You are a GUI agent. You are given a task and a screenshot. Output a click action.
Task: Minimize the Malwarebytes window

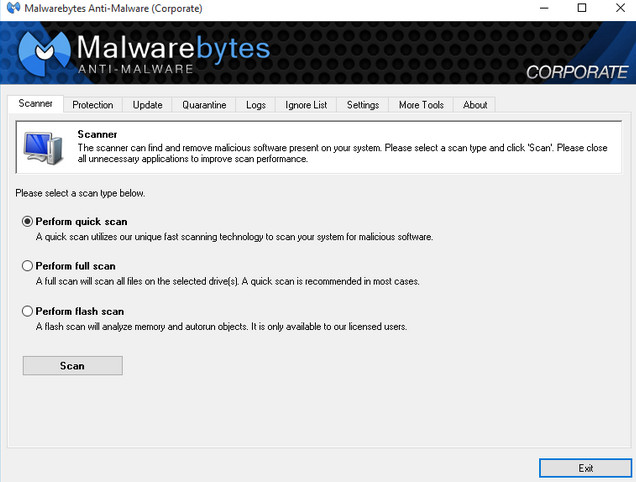pyautogui.click(x=544, y=8)
